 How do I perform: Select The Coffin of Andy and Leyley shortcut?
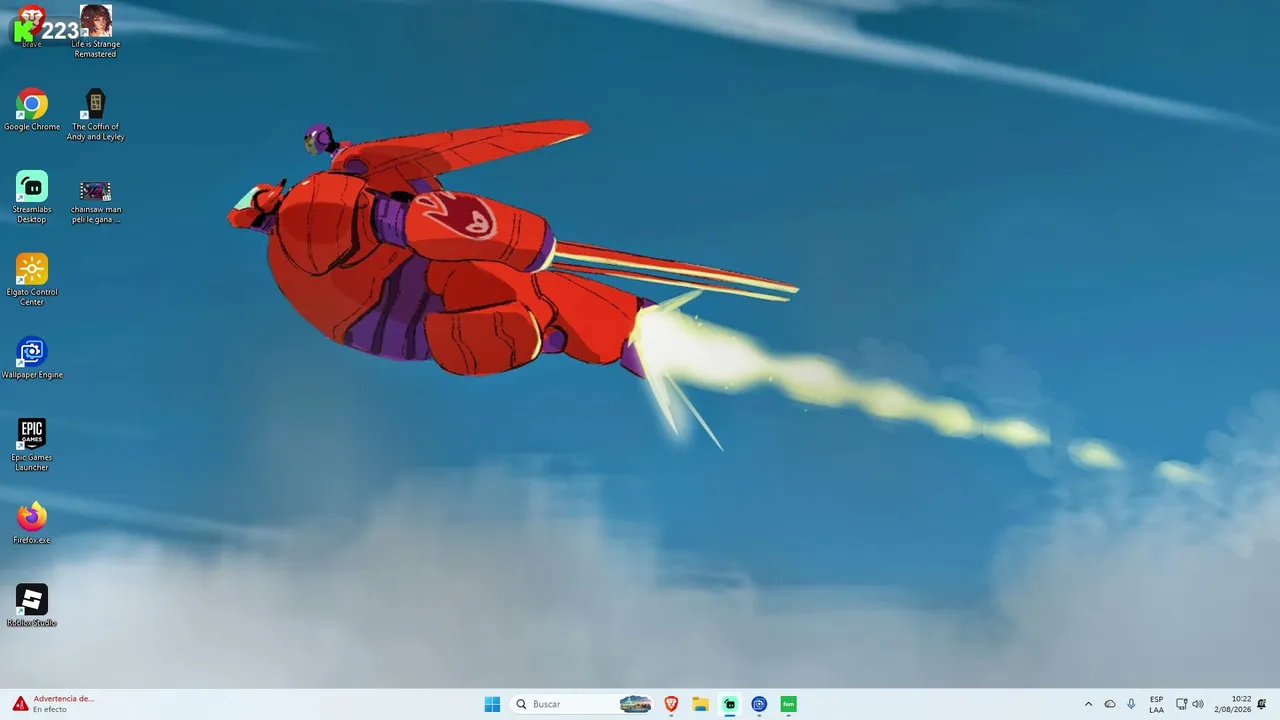click(96, 115)
